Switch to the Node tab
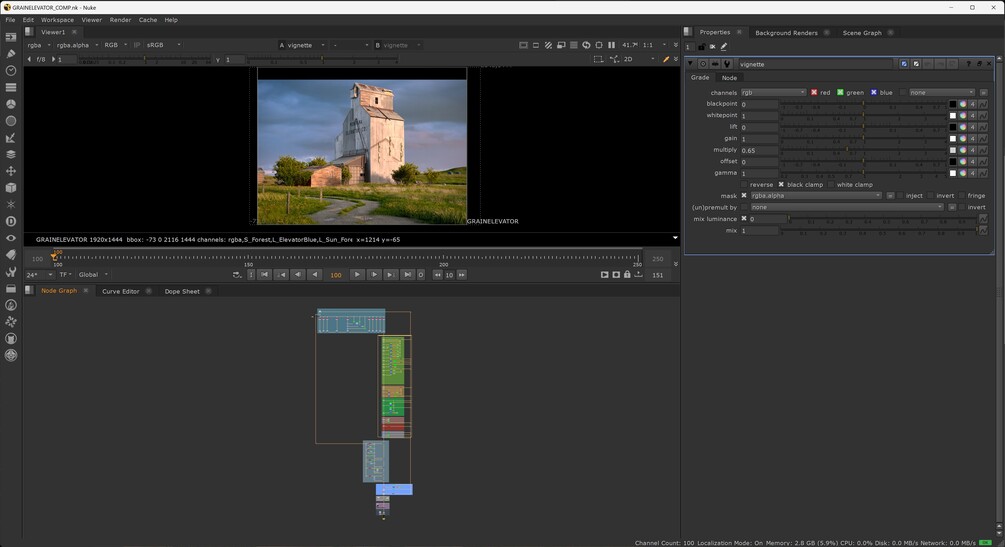Image resolution: width=1005 pixels, height=547 pixels. (729, 77)
